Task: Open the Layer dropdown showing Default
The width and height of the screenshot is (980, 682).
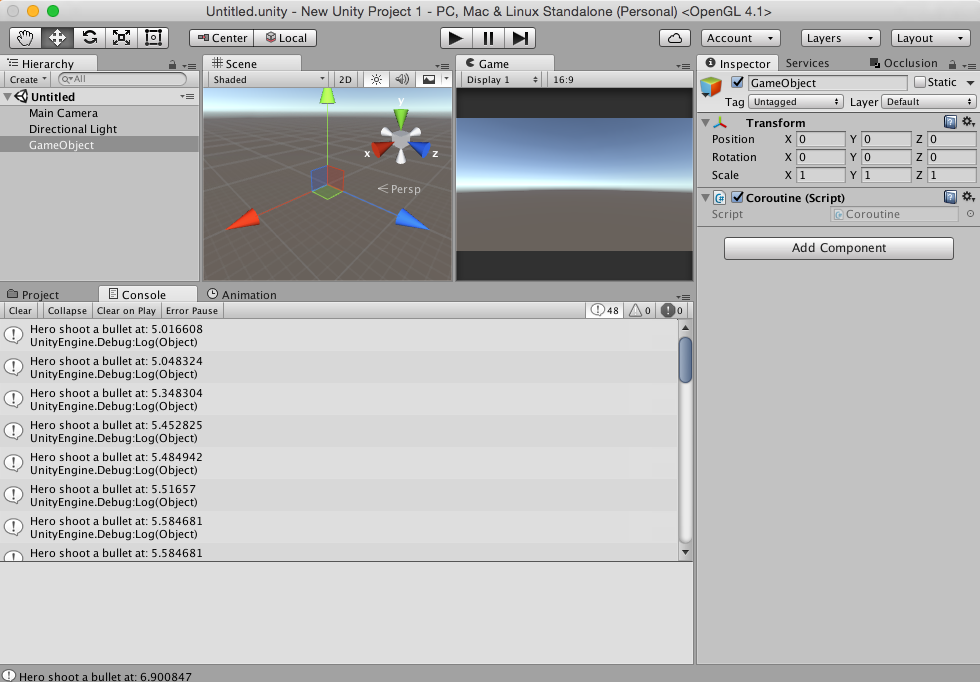Action: pos(927,101)
